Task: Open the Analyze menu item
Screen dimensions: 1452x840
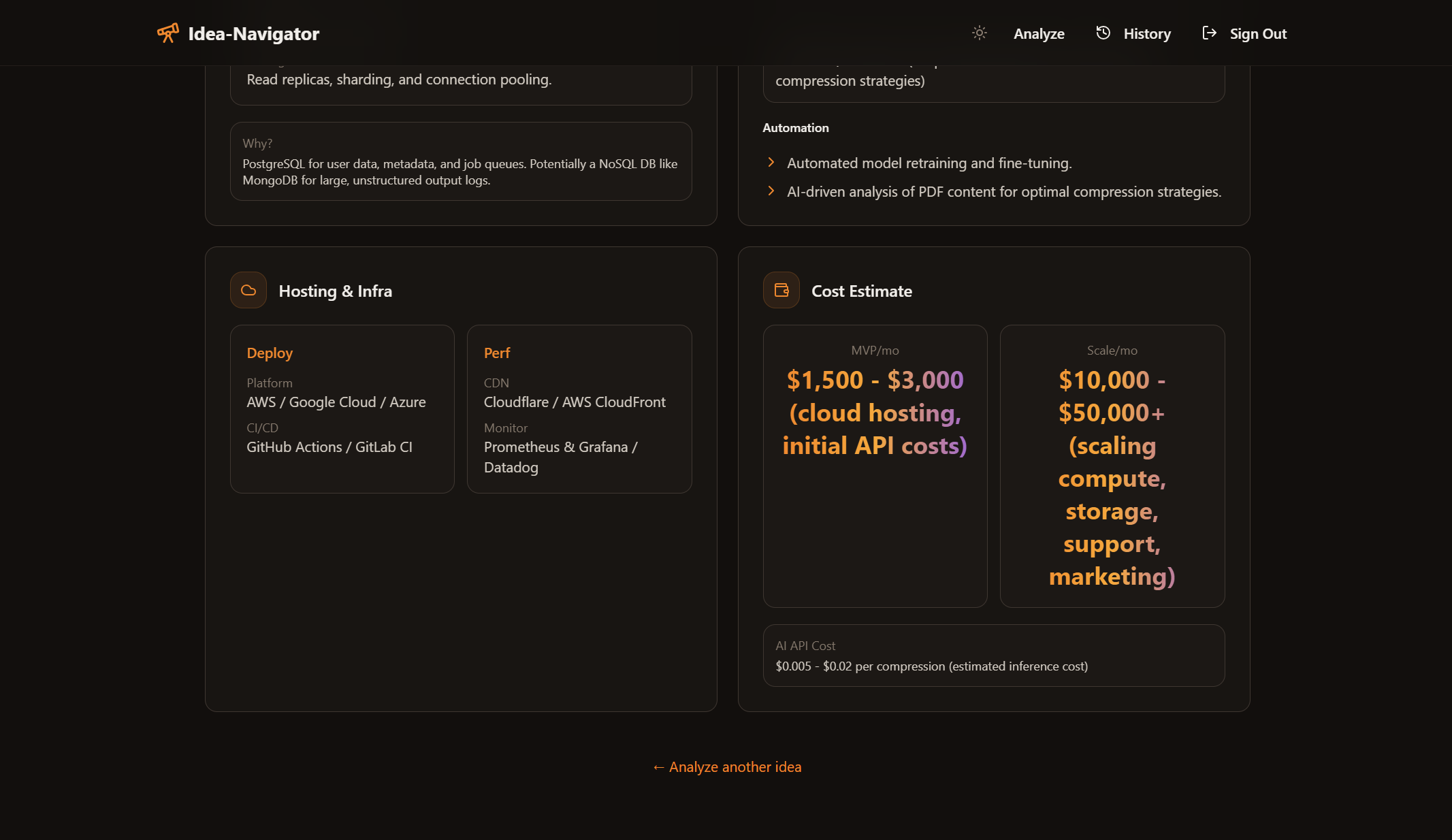Action: (1039, 33)
